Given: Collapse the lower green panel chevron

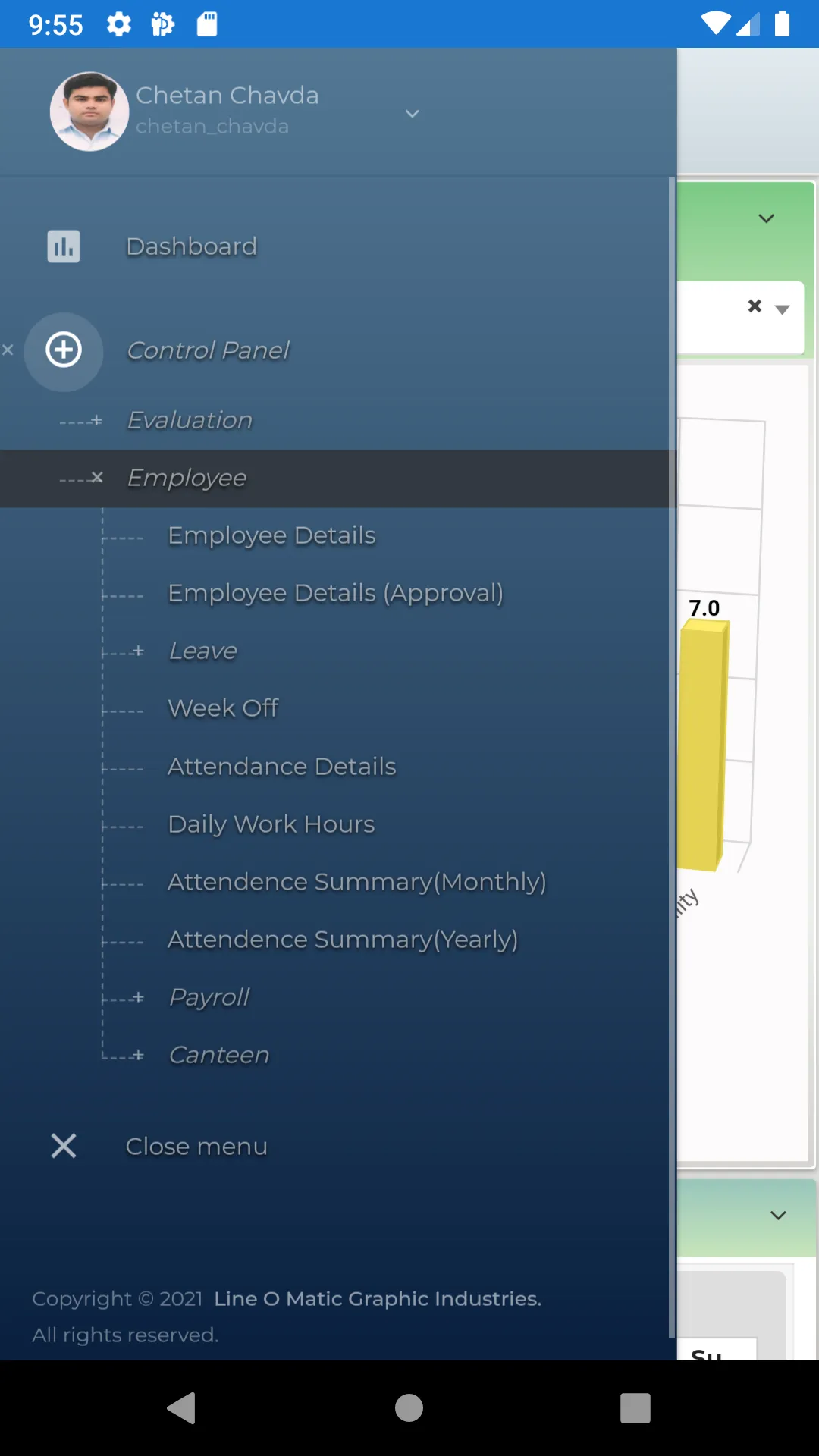Looking at the screenshot, I should tap(778, 1215).
